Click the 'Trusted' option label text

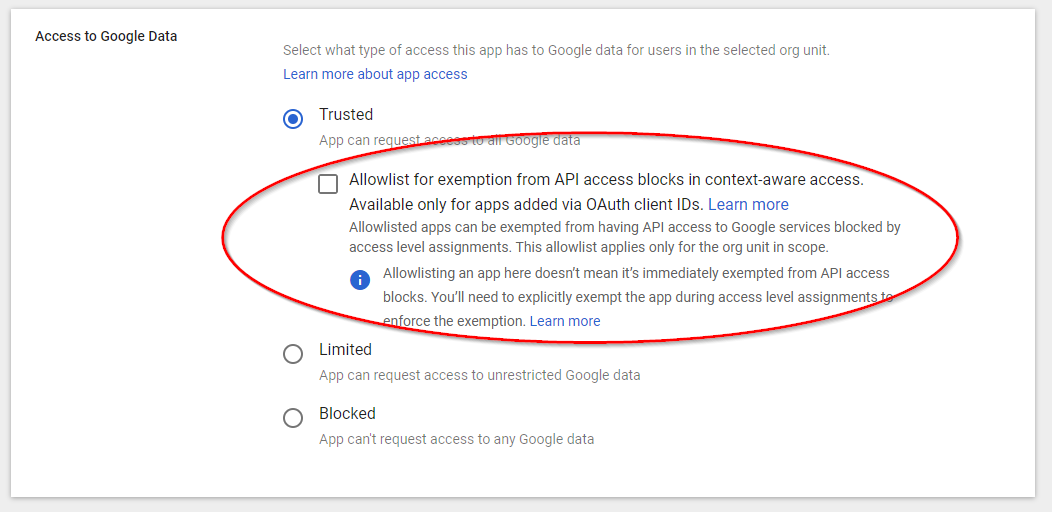point(346,114)
